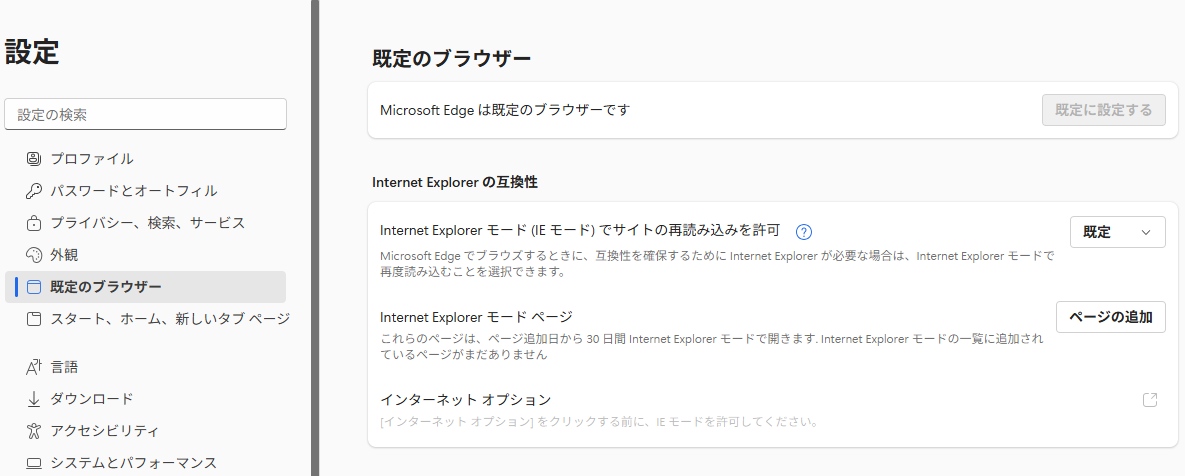
Task: Click the ページの追加 button
Action: point(1110,317)
